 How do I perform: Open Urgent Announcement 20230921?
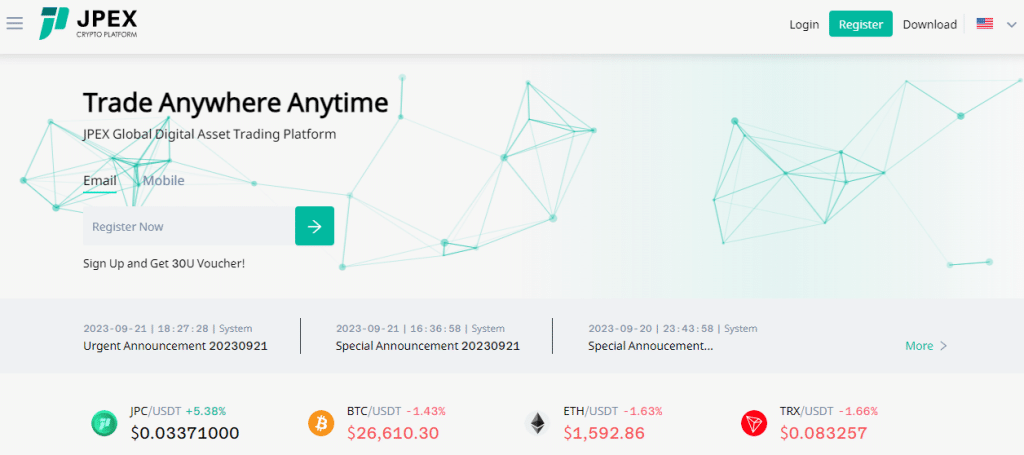[176, 346]
